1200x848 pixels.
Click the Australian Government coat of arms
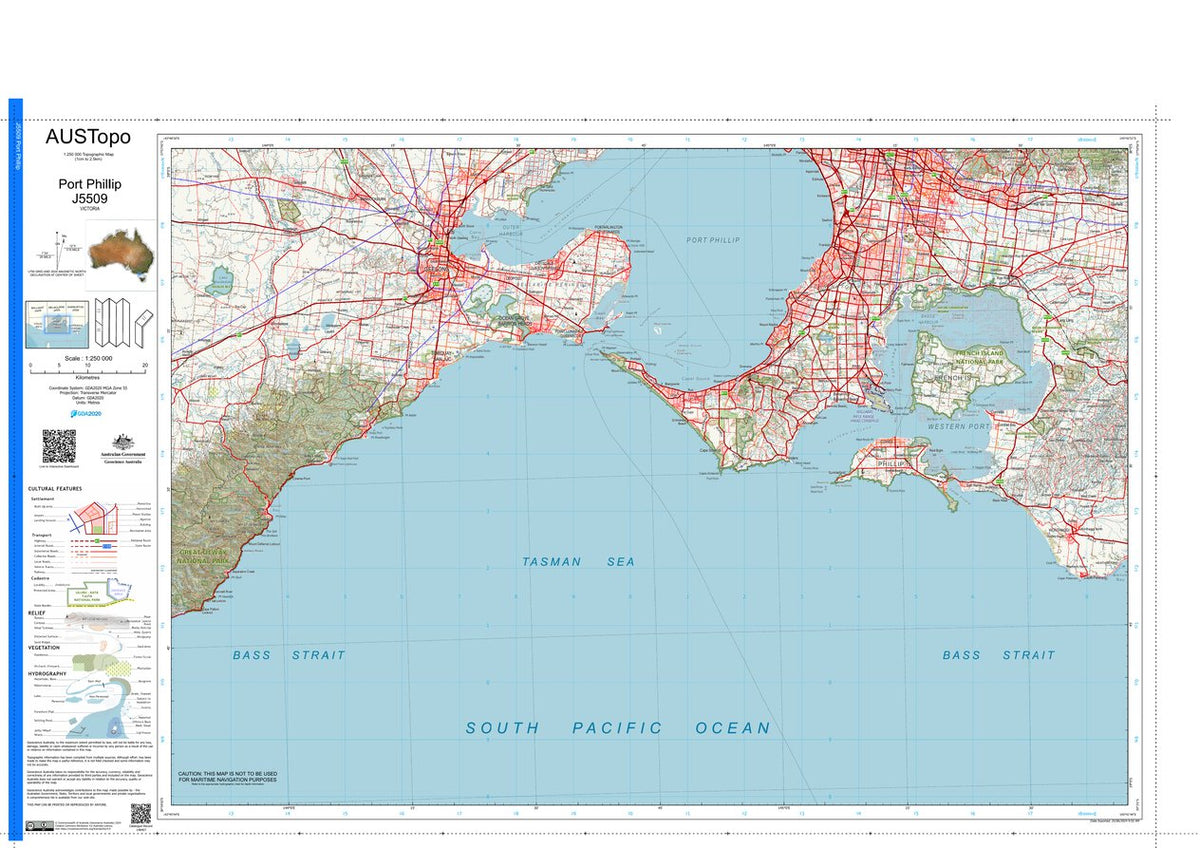point(124,442)
